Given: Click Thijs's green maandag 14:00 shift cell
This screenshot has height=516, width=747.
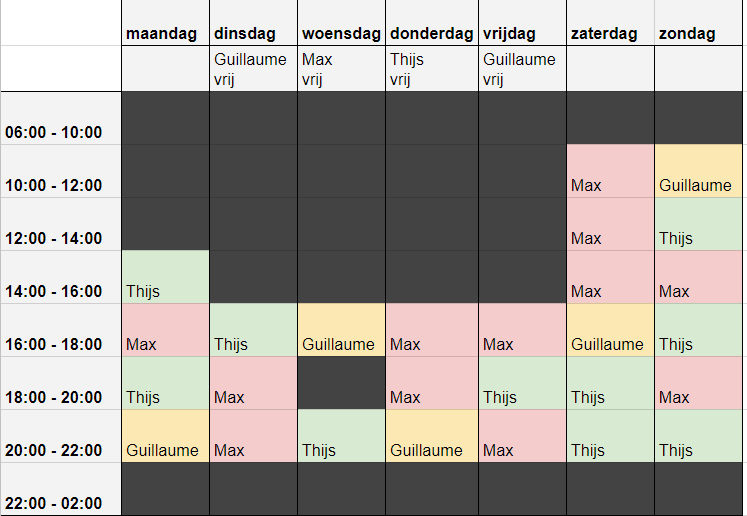Looking at the screenshot, I should coord(165,278).
